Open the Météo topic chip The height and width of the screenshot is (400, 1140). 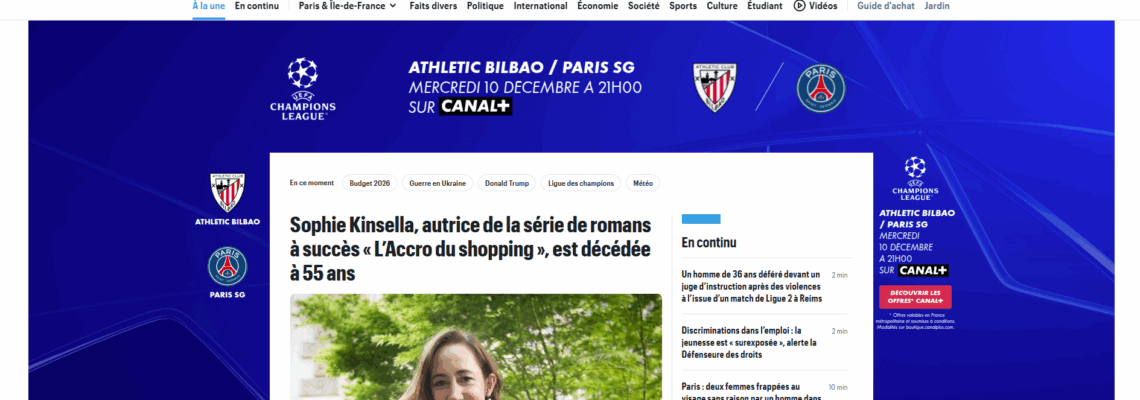click(x=643, y=183)
